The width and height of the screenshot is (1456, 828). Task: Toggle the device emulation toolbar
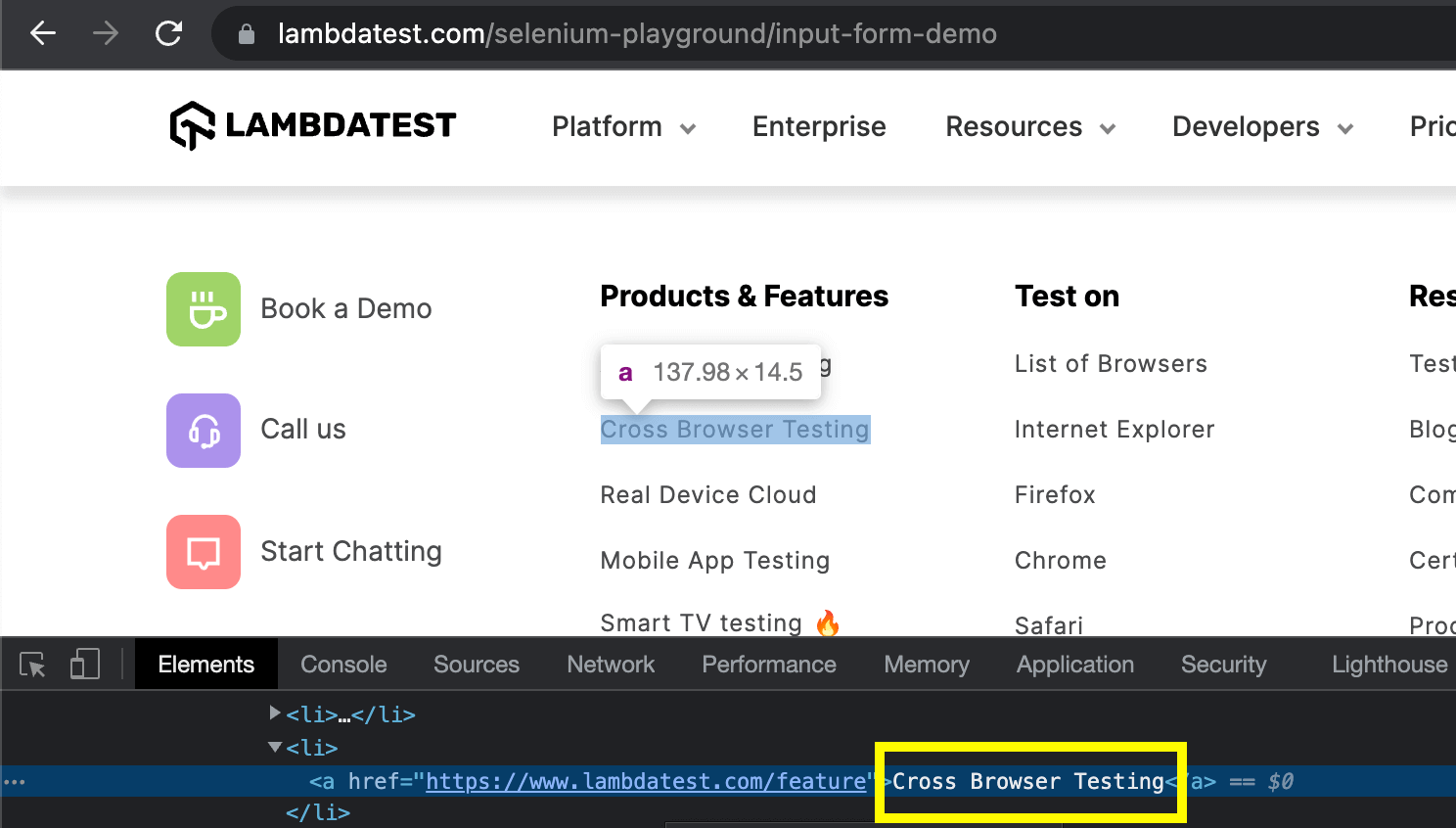[x=84, y=664]
